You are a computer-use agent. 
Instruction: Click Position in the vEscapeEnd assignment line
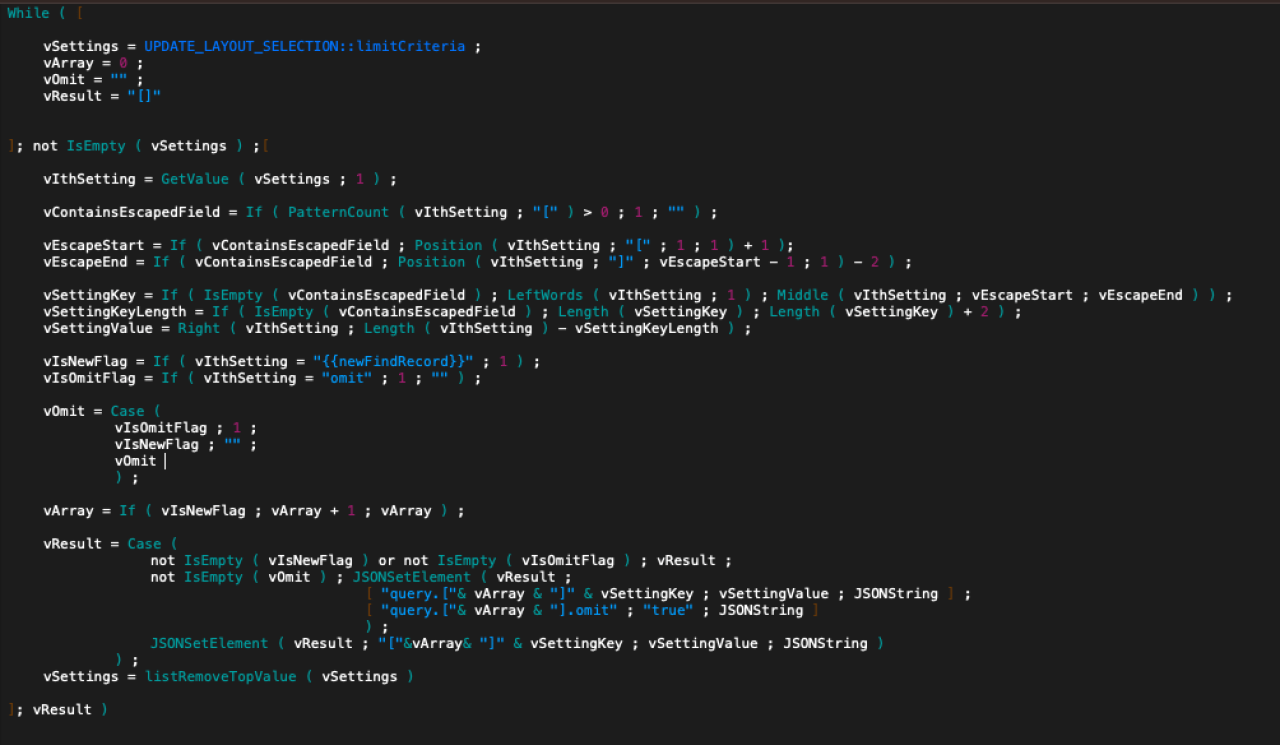[431, 262]
